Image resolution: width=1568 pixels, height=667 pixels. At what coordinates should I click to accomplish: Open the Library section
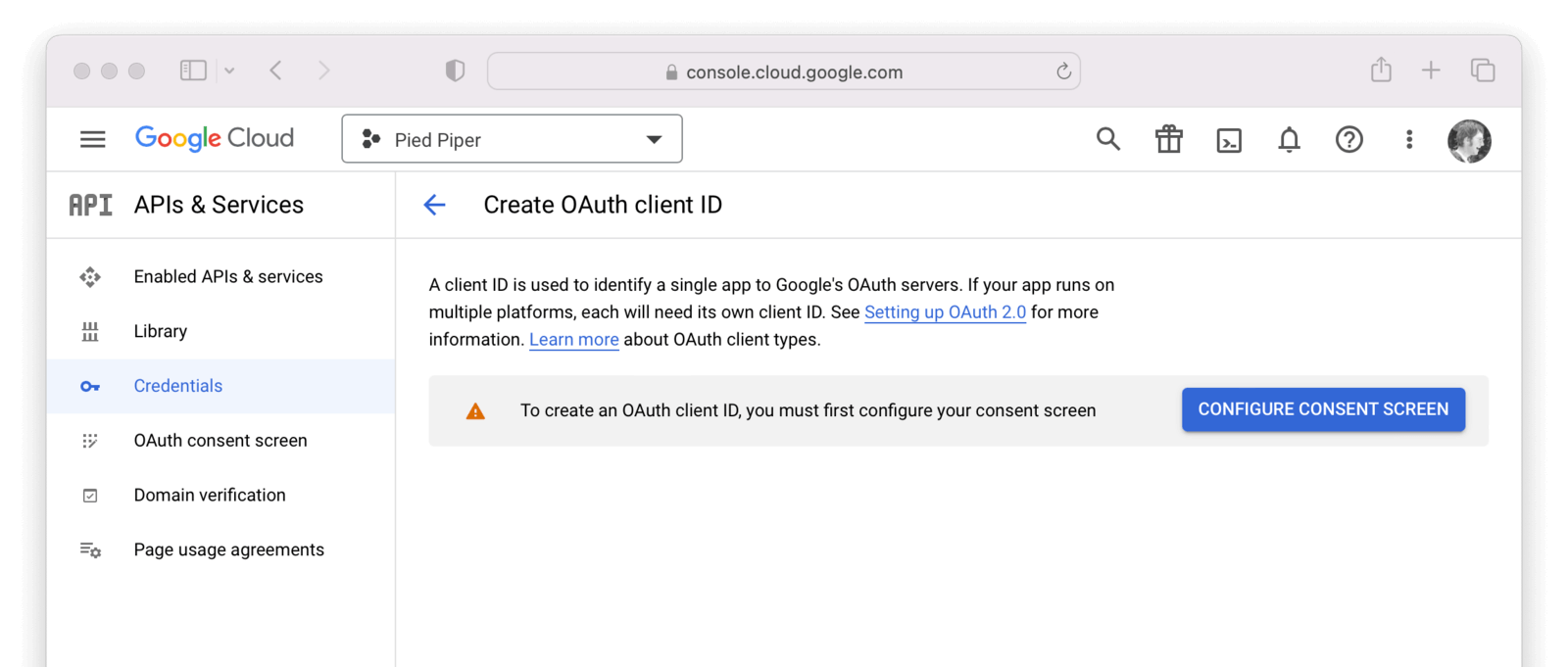coord(221,331)
